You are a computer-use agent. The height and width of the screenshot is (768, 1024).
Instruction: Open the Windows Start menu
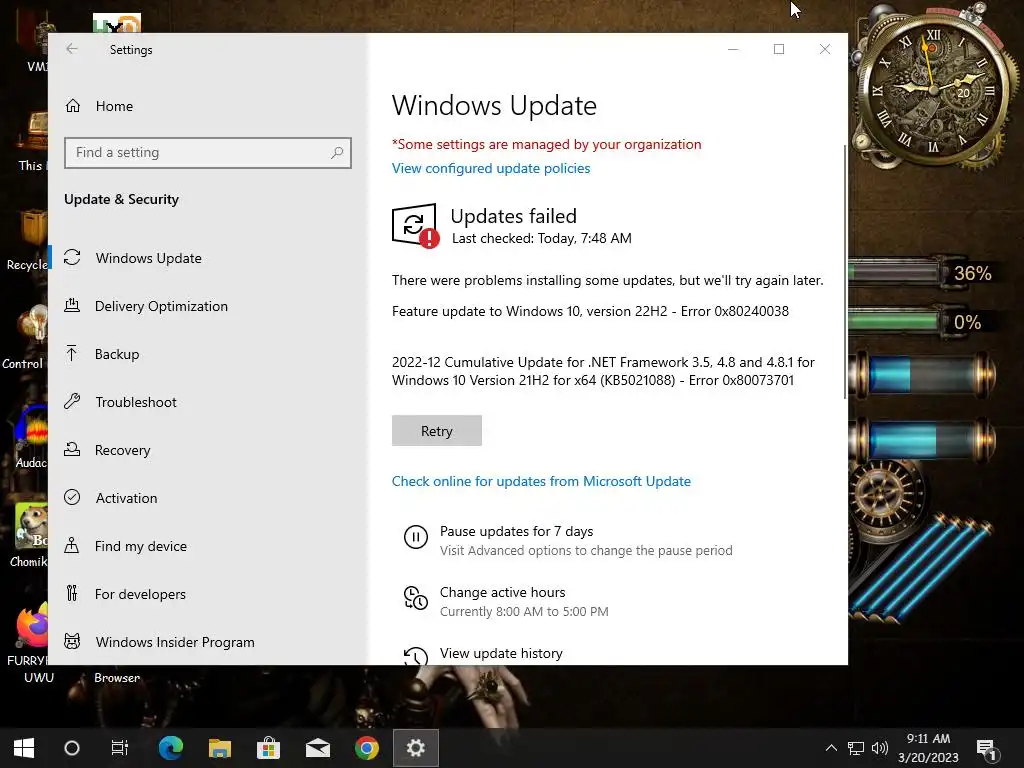pyautogui.click(x=24, y=748)
